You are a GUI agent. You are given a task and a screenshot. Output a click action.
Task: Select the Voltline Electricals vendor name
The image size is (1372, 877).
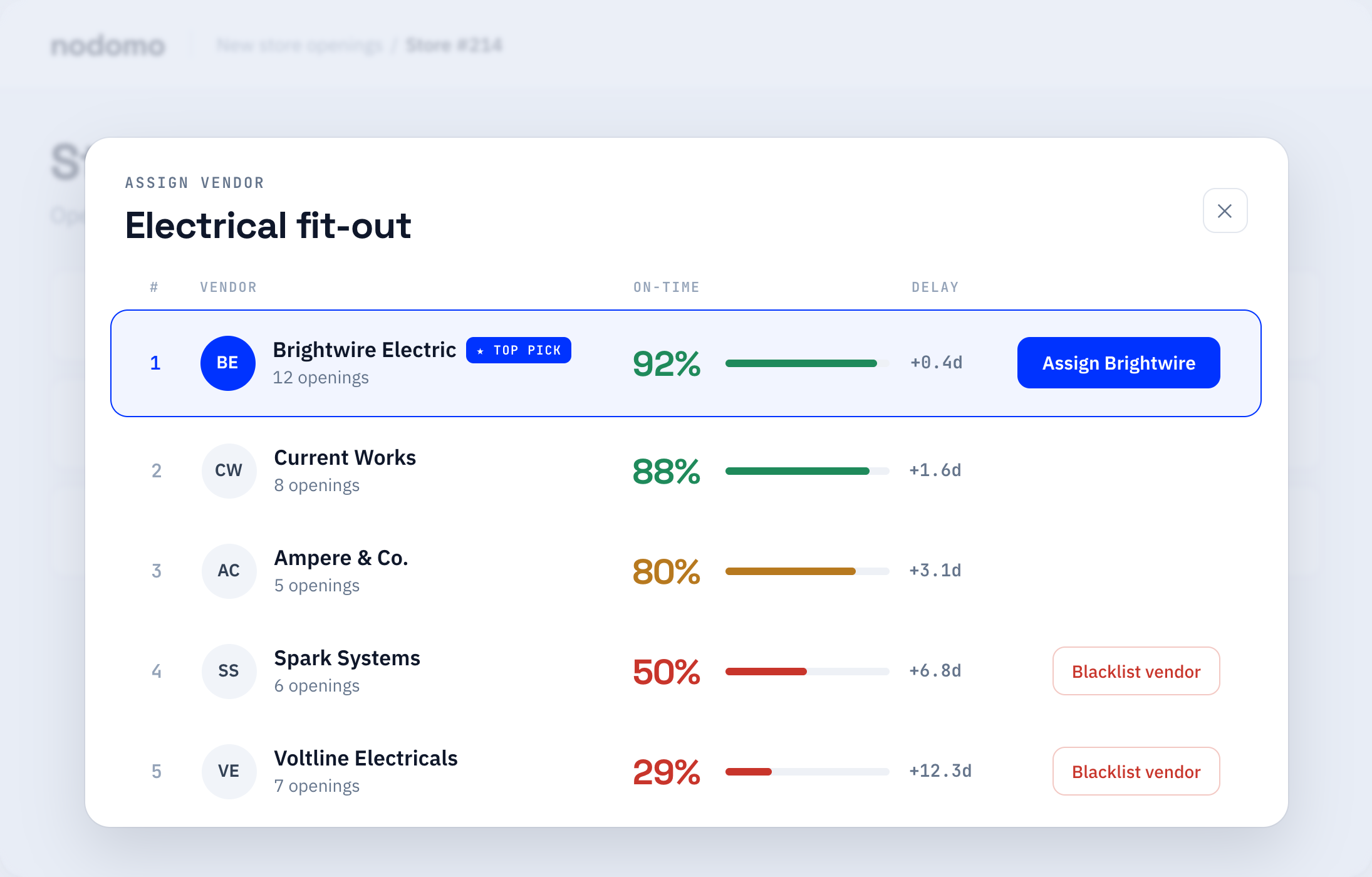click(x=366, y=758)
